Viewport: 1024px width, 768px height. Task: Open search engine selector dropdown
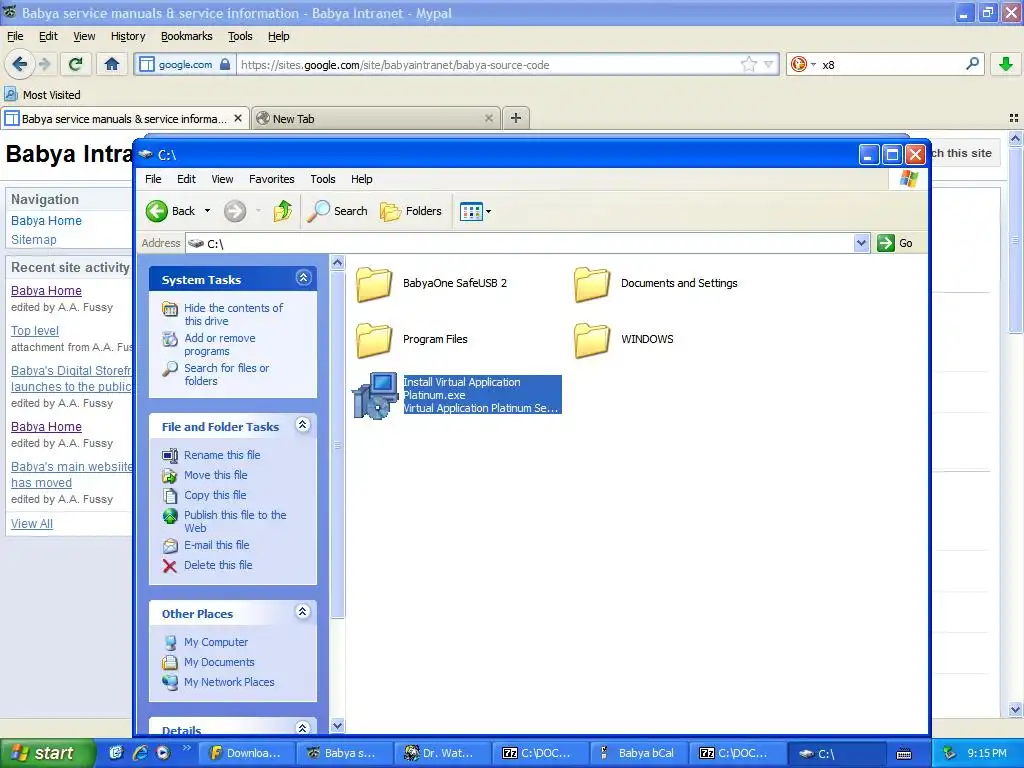[x=803, y=64]
